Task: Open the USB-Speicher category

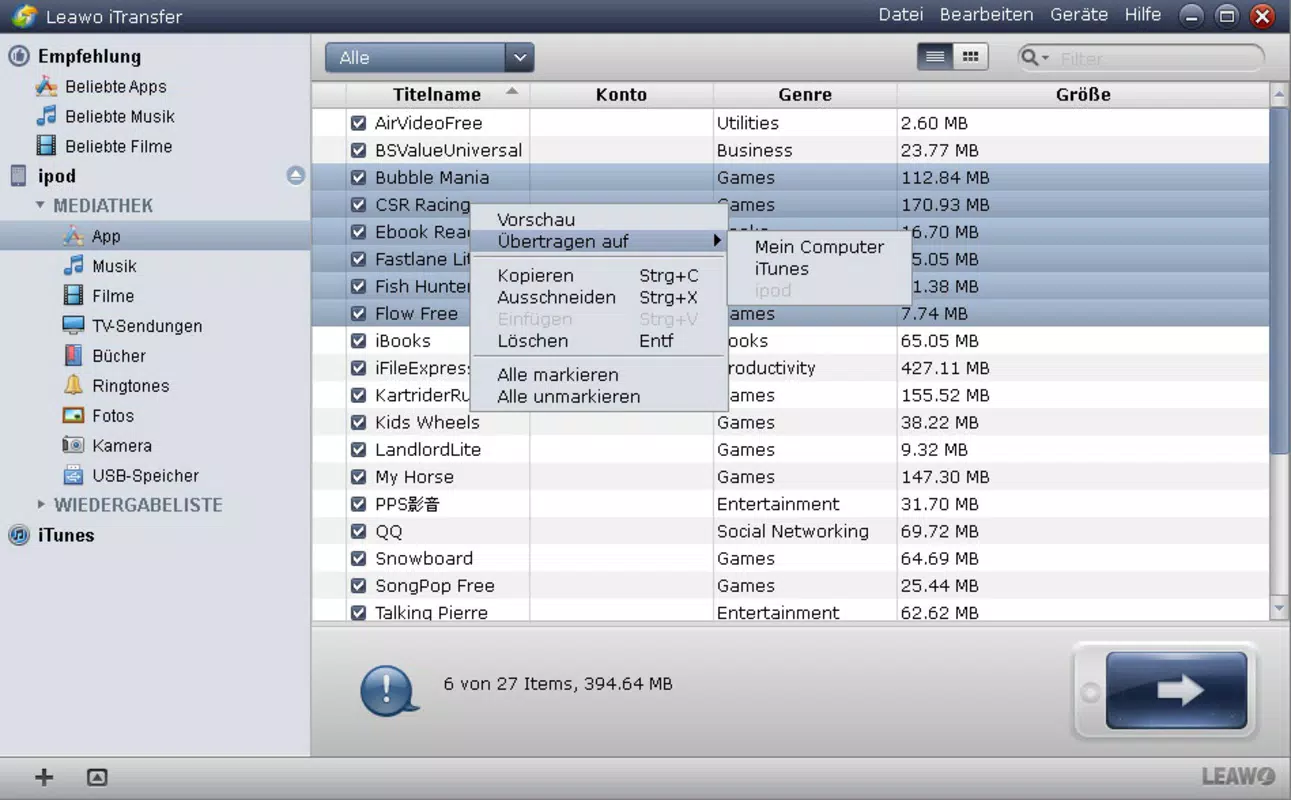Action: pos(145,476)
